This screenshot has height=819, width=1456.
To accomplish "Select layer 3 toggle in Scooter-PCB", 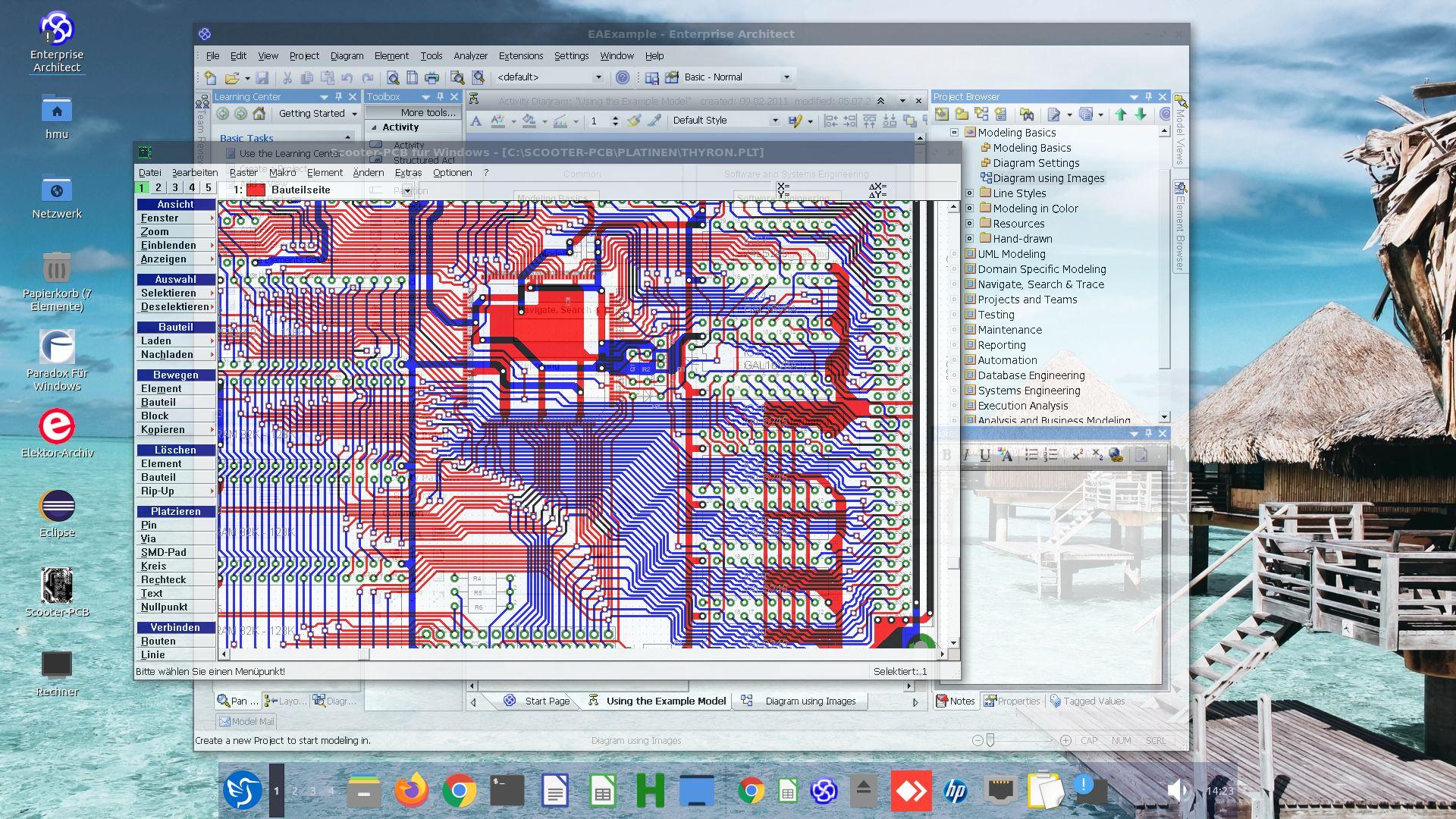I will 175,188.
